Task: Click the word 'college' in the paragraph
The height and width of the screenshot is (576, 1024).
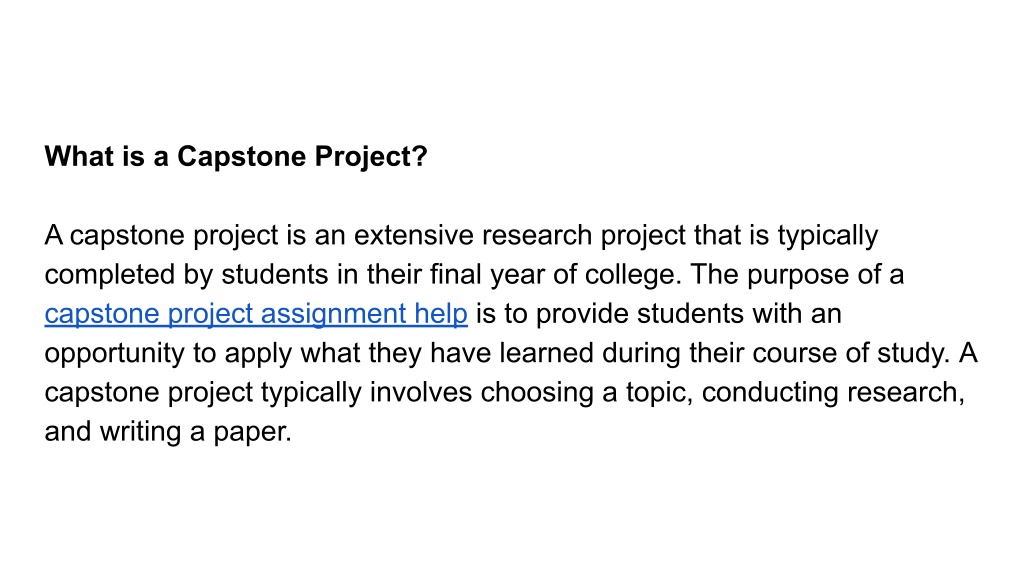Action: (x=633, y=275)
